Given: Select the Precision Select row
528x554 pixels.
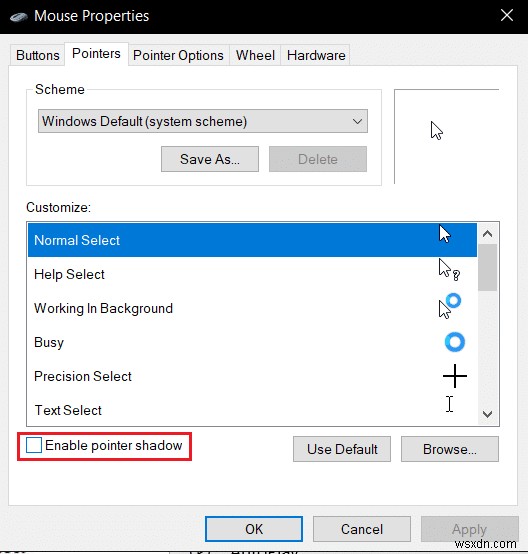Looking at the screenshot, I should (252, 376).
